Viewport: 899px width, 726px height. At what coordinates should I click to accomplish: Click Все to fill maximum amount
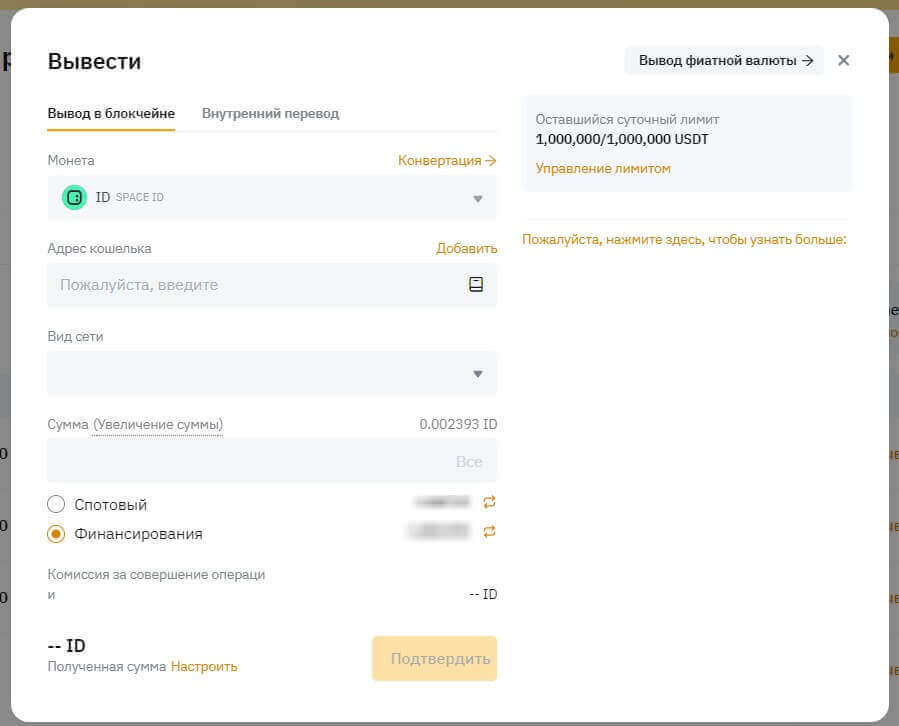(x=468, y=461)
